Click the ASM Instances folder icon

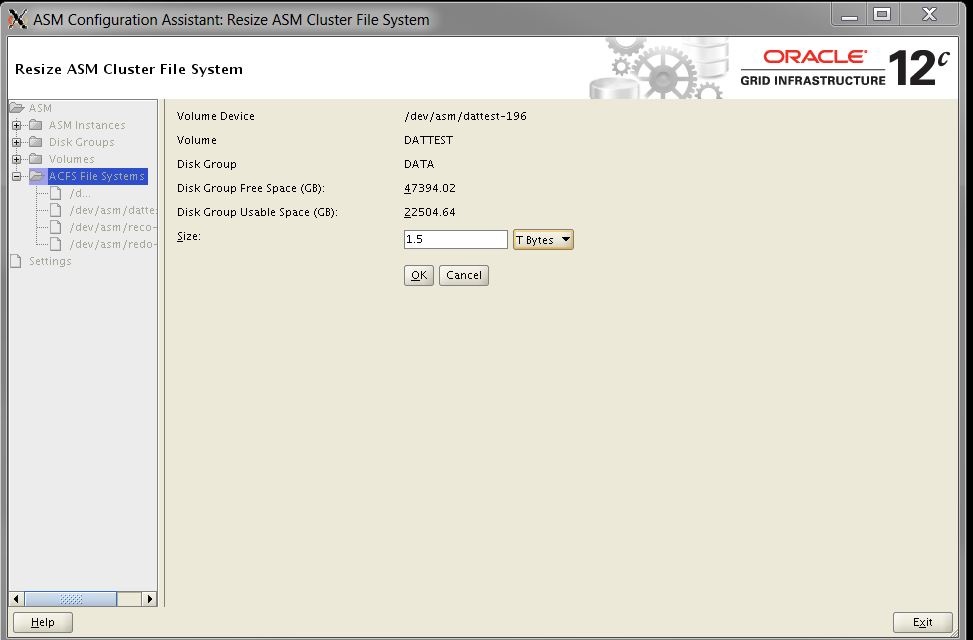(x=36, y=125)
